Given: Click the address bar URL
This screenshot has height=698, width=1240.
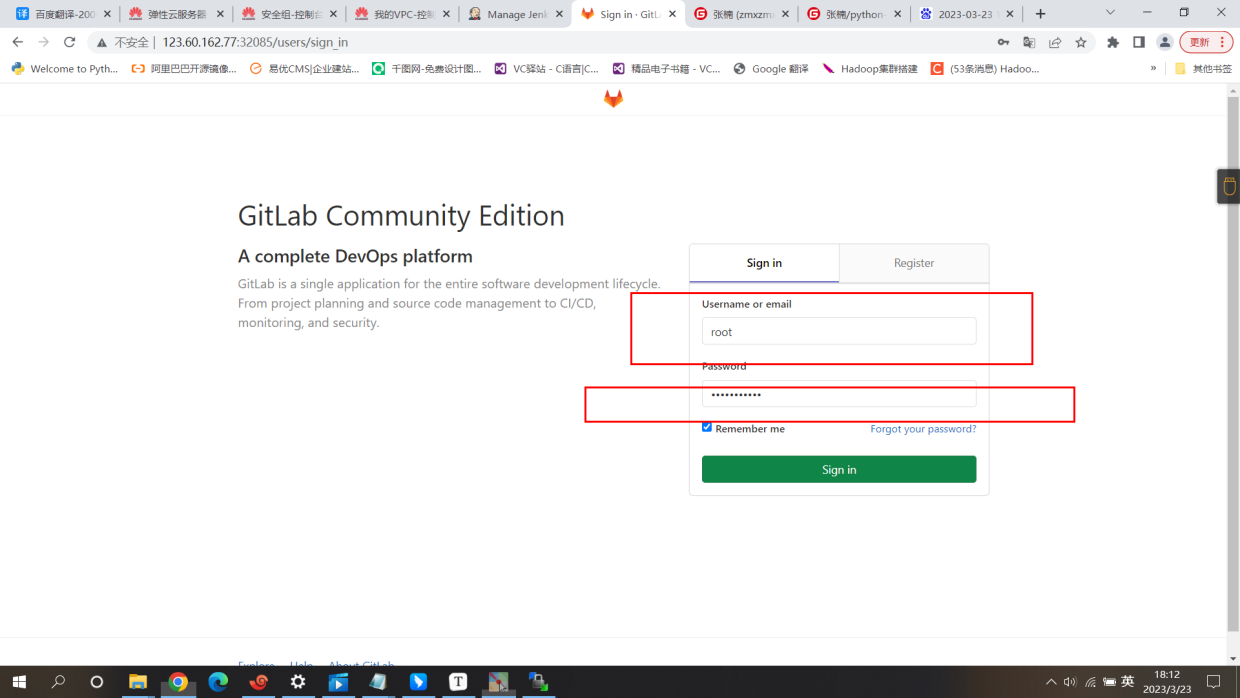Looking at the screenshot, I should 255,43.
